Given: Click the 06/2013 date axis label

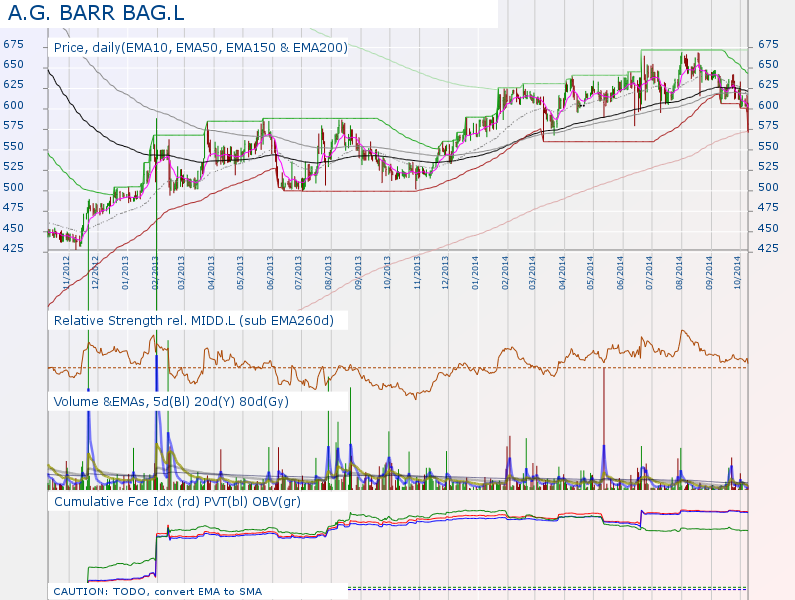Looking at the screenshot, I should coord(270,273).
